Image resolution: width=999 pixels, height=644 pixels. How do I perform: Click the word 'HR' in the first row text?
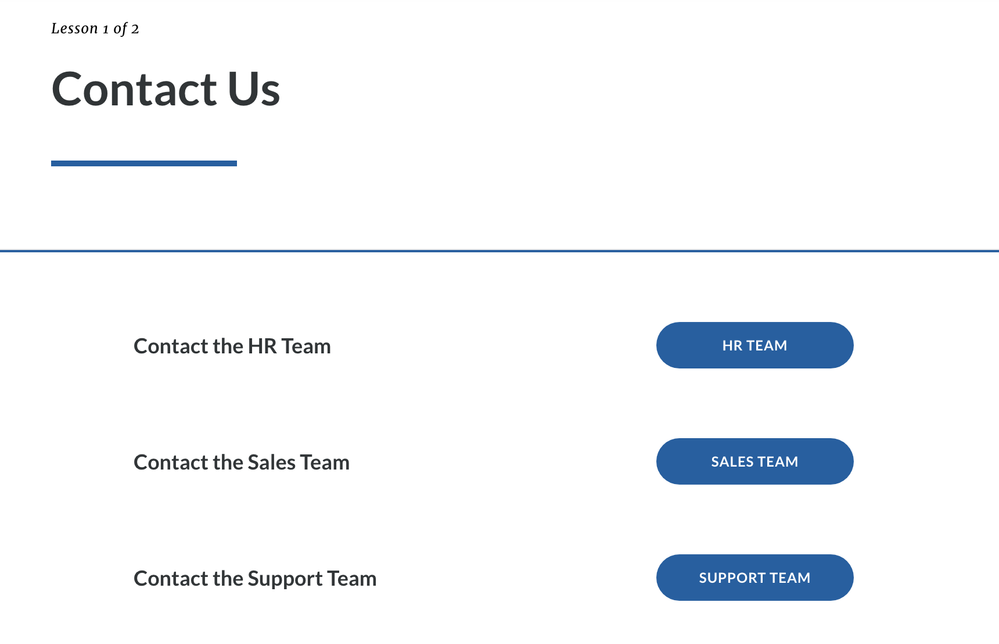click(259, 346)
